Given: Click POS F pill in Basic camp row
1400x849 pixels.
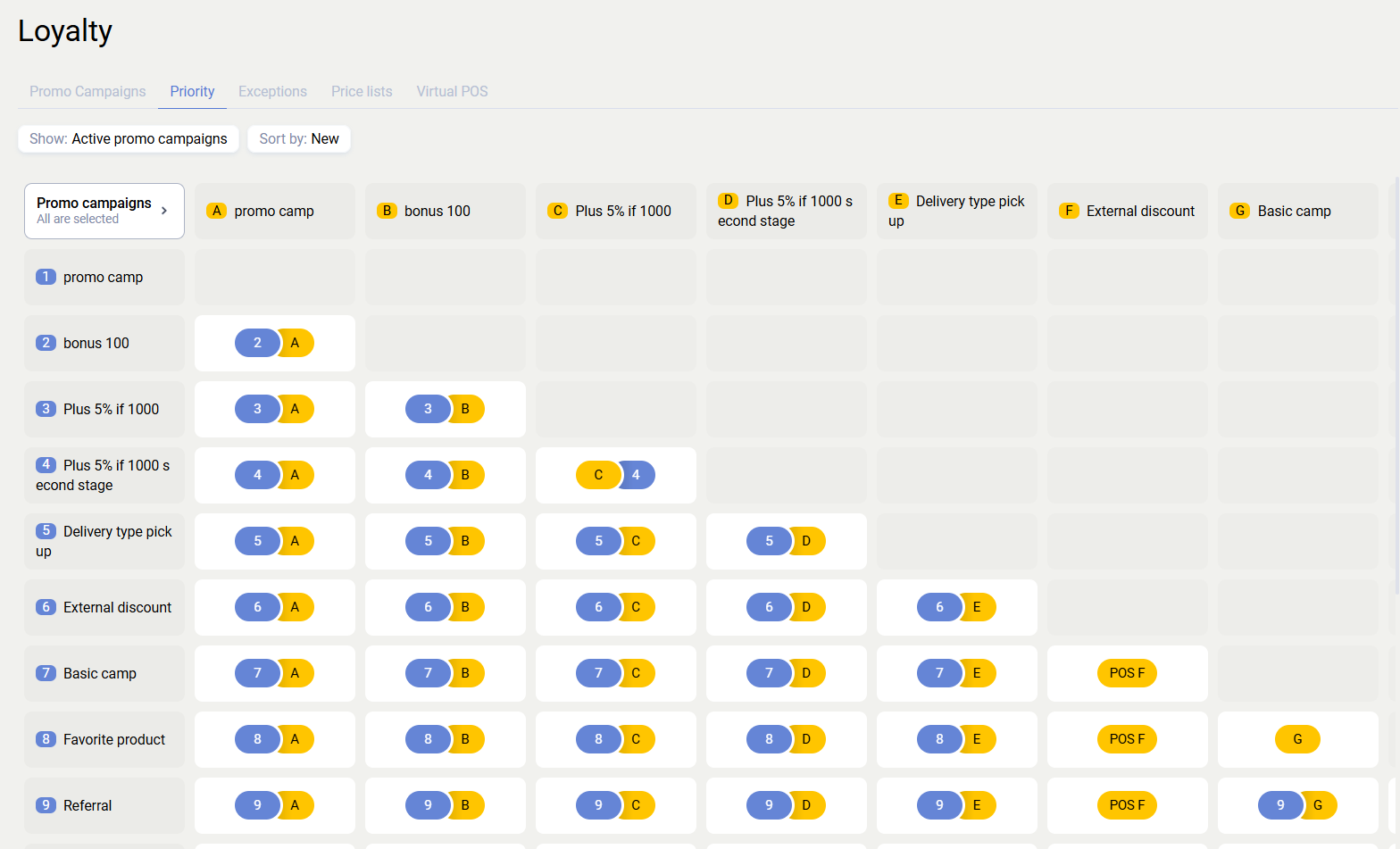Looking at the screenshot, I should (1127, 673).
